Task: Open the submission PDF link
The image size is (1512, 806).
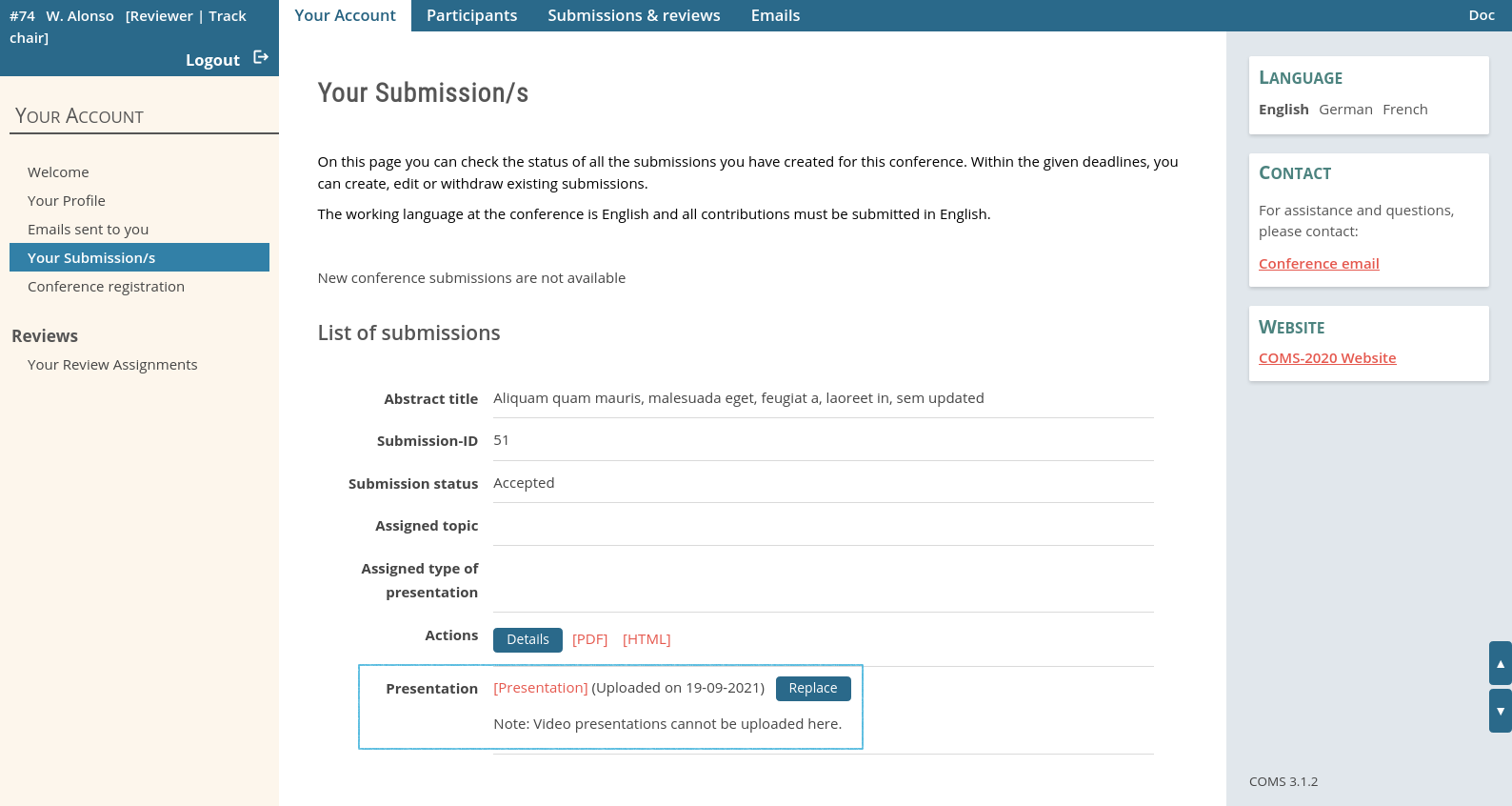Action: click(589, 639)
